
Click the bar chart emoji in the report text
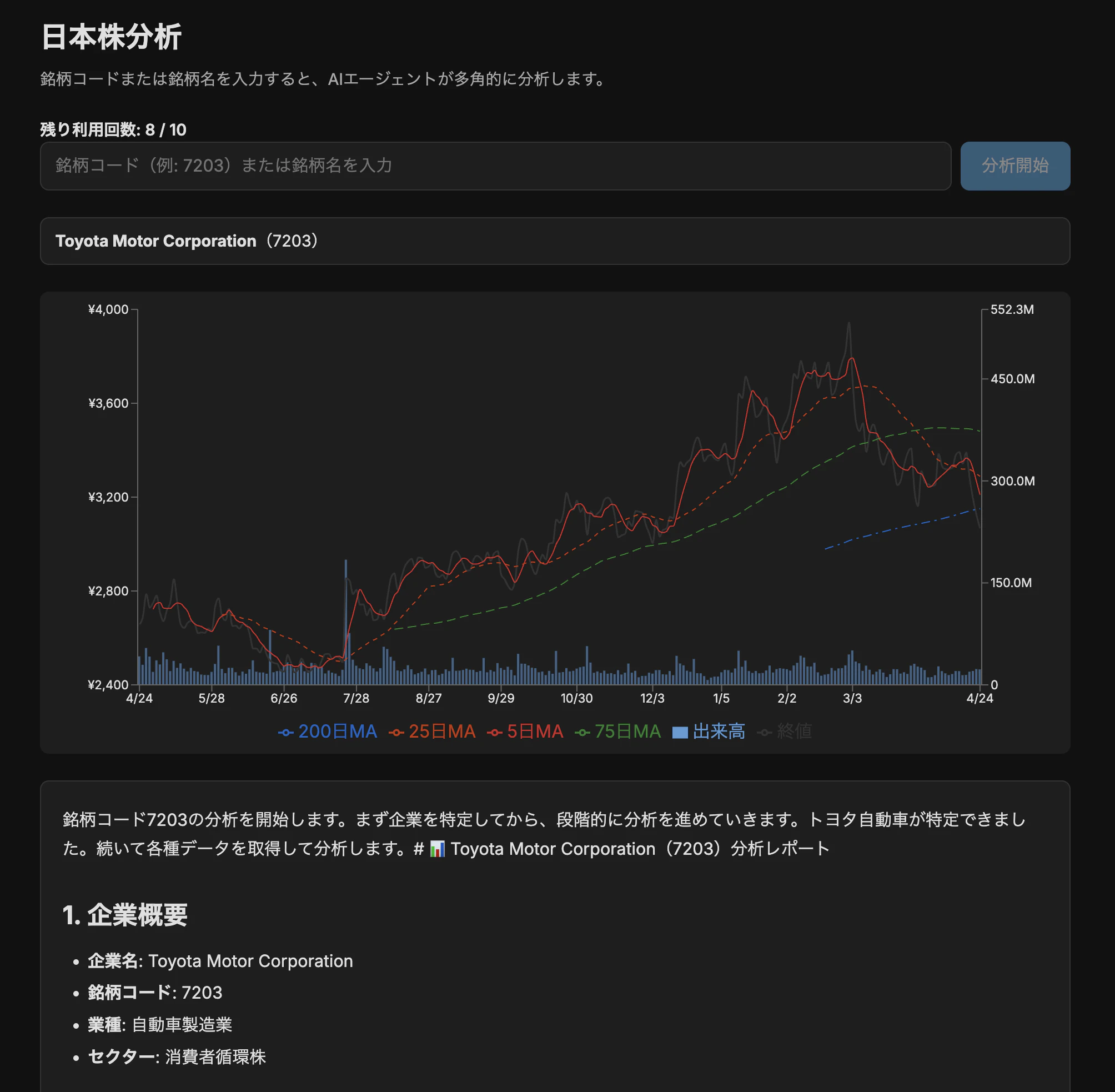(x=438, y=849)
